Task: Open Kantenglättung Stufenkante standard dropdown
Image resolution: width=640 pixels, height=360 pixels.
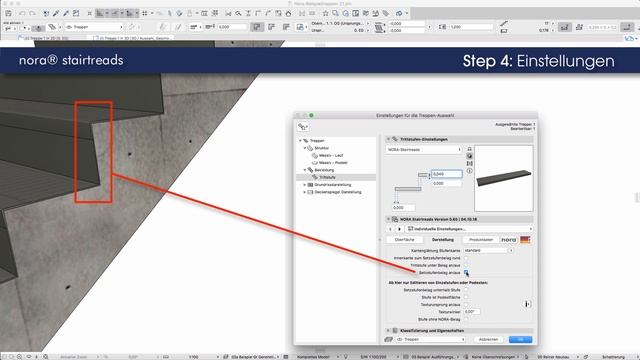Action: [488, 250]
